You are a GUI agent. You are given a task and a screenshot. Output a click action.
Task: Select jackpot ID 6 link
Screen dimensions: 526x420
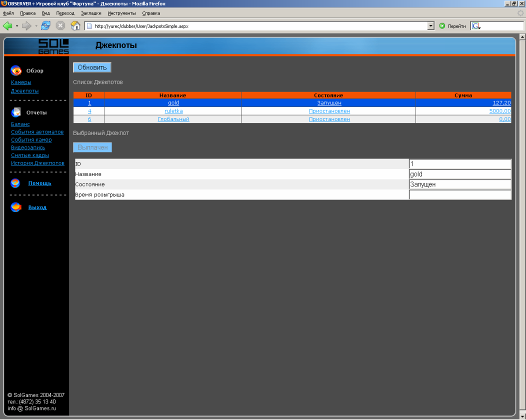[x=89, y=119]
